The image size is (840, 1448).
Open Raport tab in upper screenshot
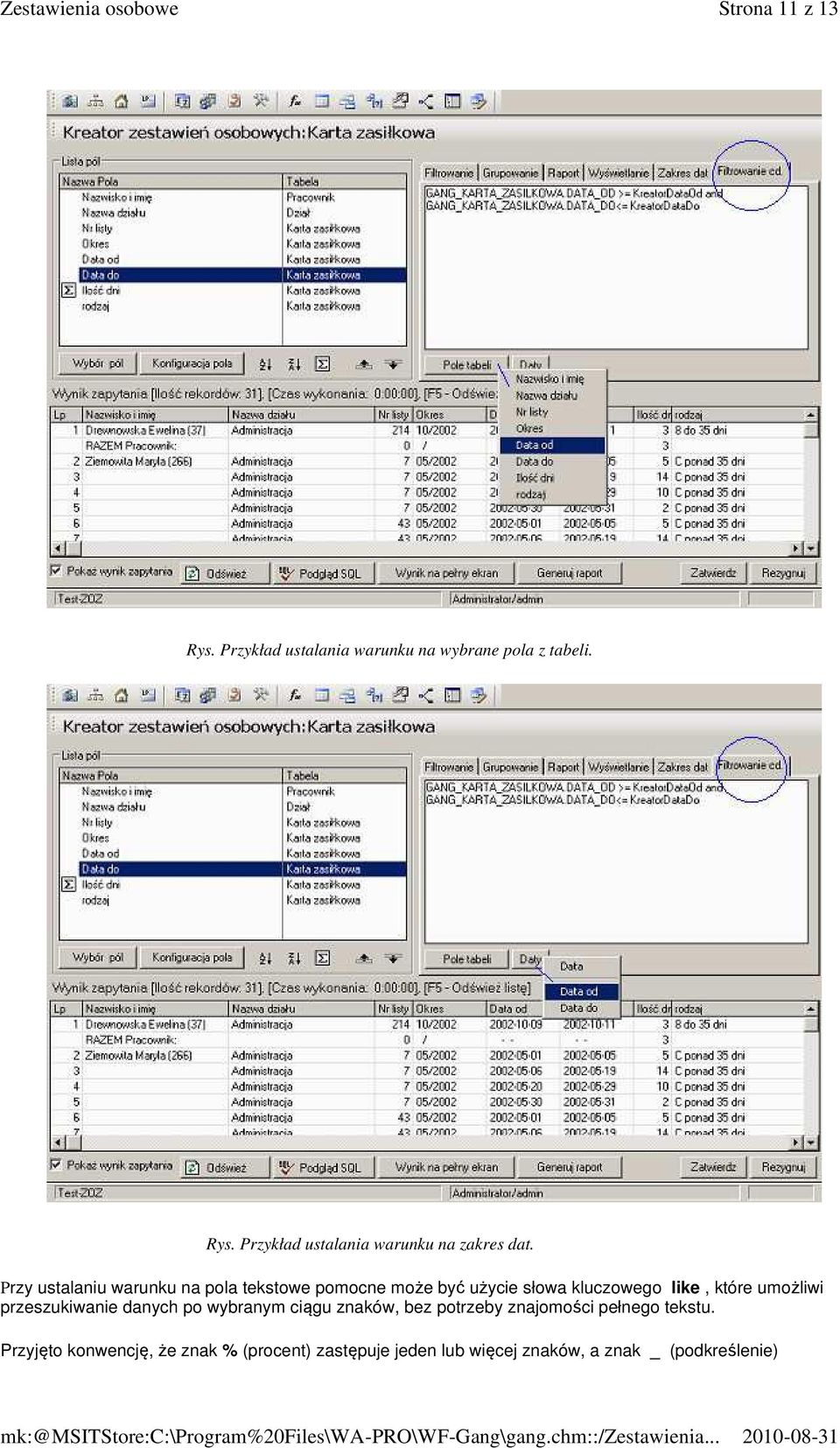[x=564, y=173]
